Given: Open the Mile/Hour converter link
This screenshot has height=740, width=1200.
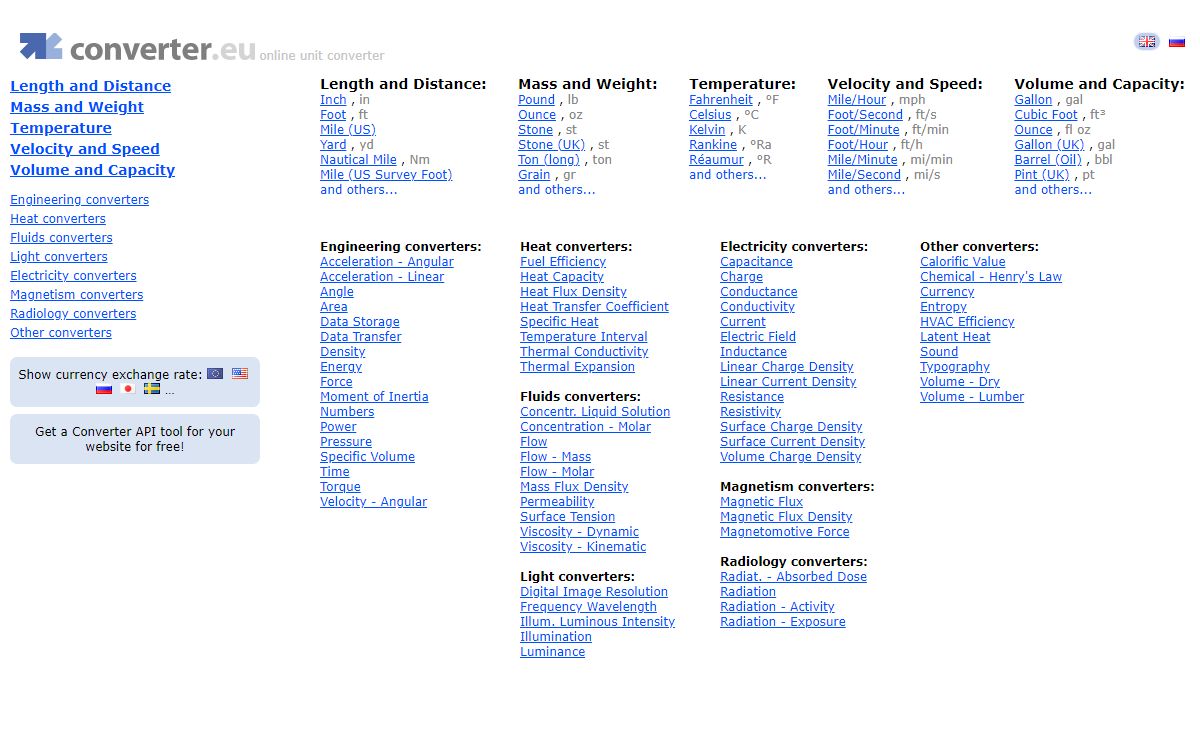Looking at the screenshot, I should click(857, 100).
